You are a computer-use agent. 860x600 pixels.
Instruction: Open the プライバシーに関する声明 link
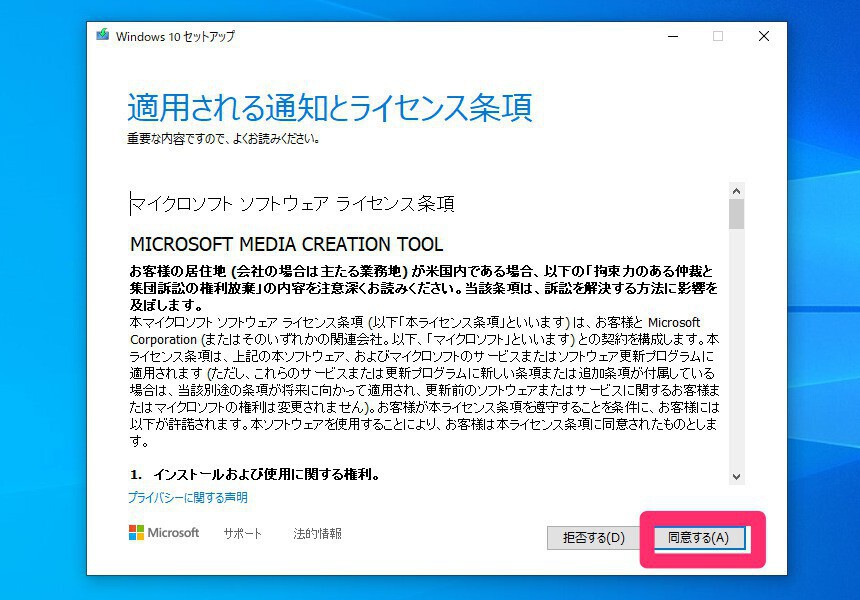point(188,497)
